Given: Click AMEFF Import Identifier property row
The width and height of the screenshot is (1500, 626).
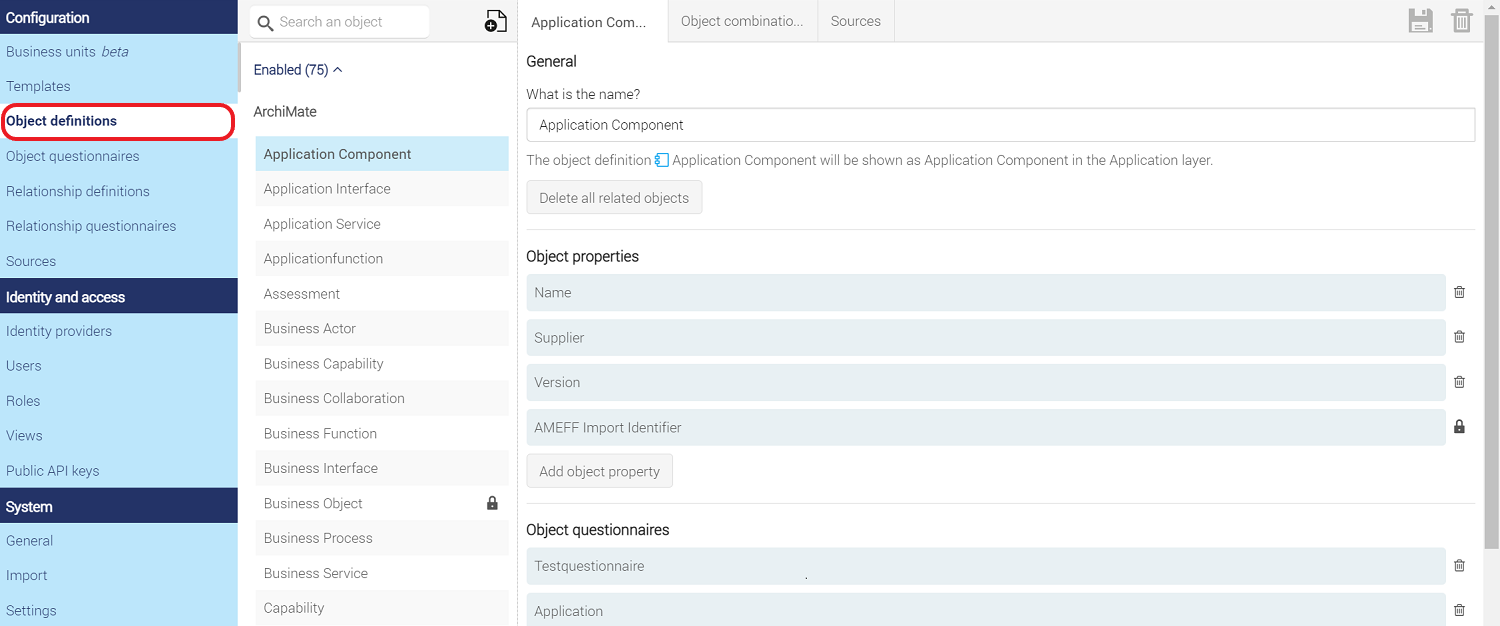Looking at the screenshot, I should (986, 427).
